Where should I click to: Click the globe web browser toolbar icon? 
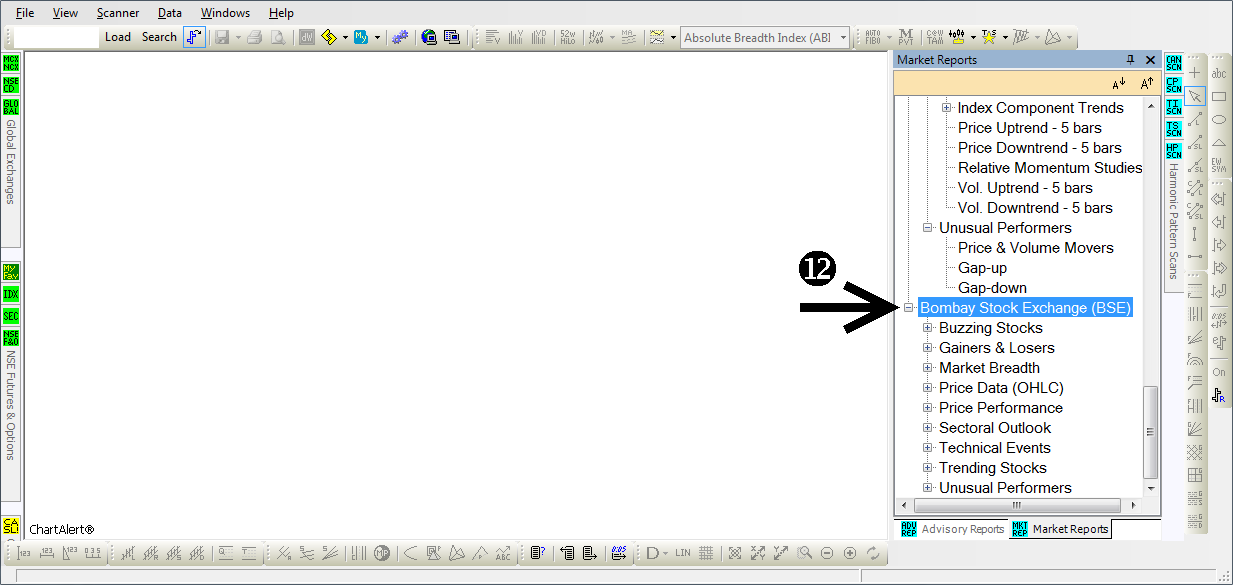pos(429,37)
